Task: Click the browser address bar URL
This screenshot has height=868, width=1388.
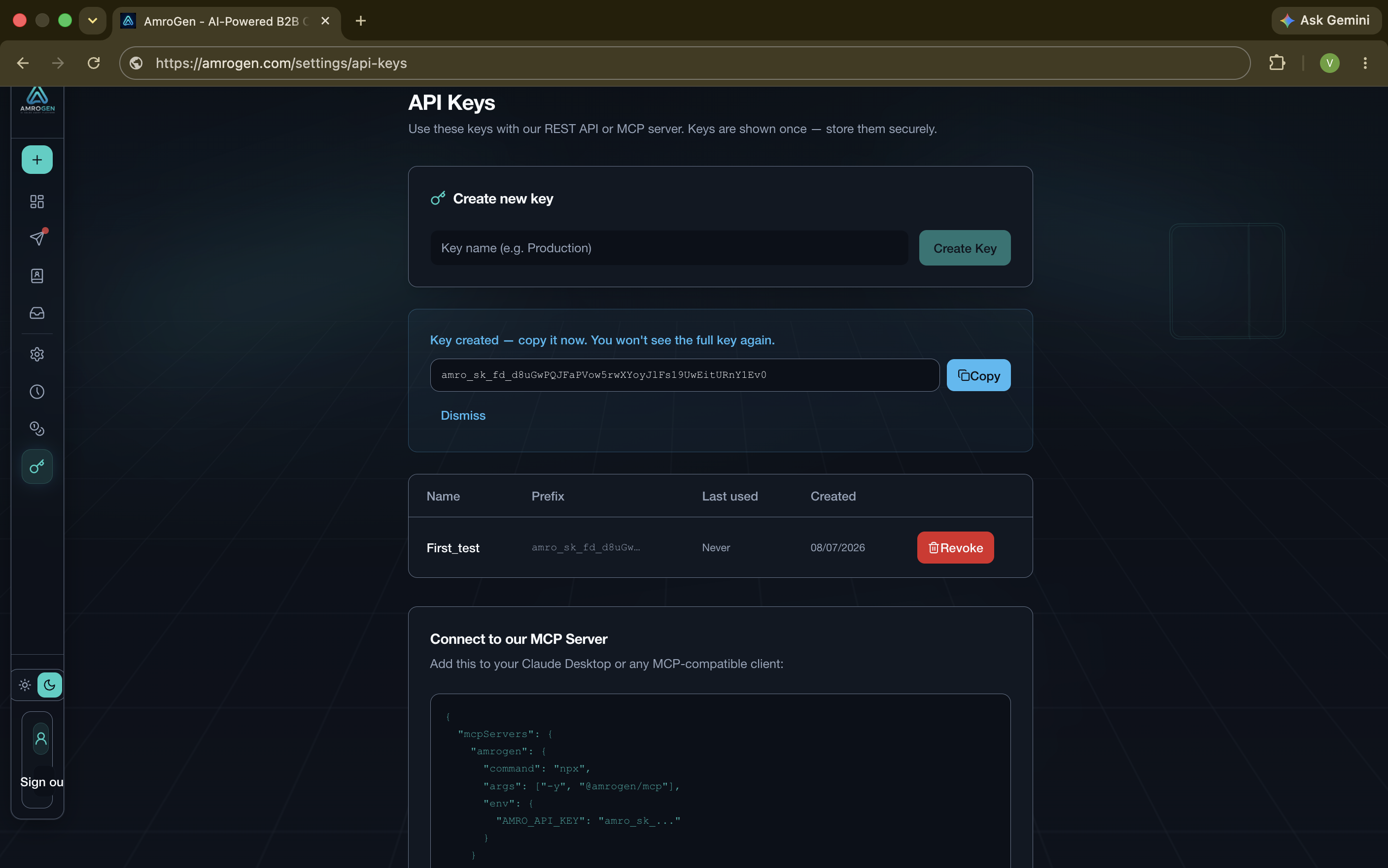Action: (281, 63)
